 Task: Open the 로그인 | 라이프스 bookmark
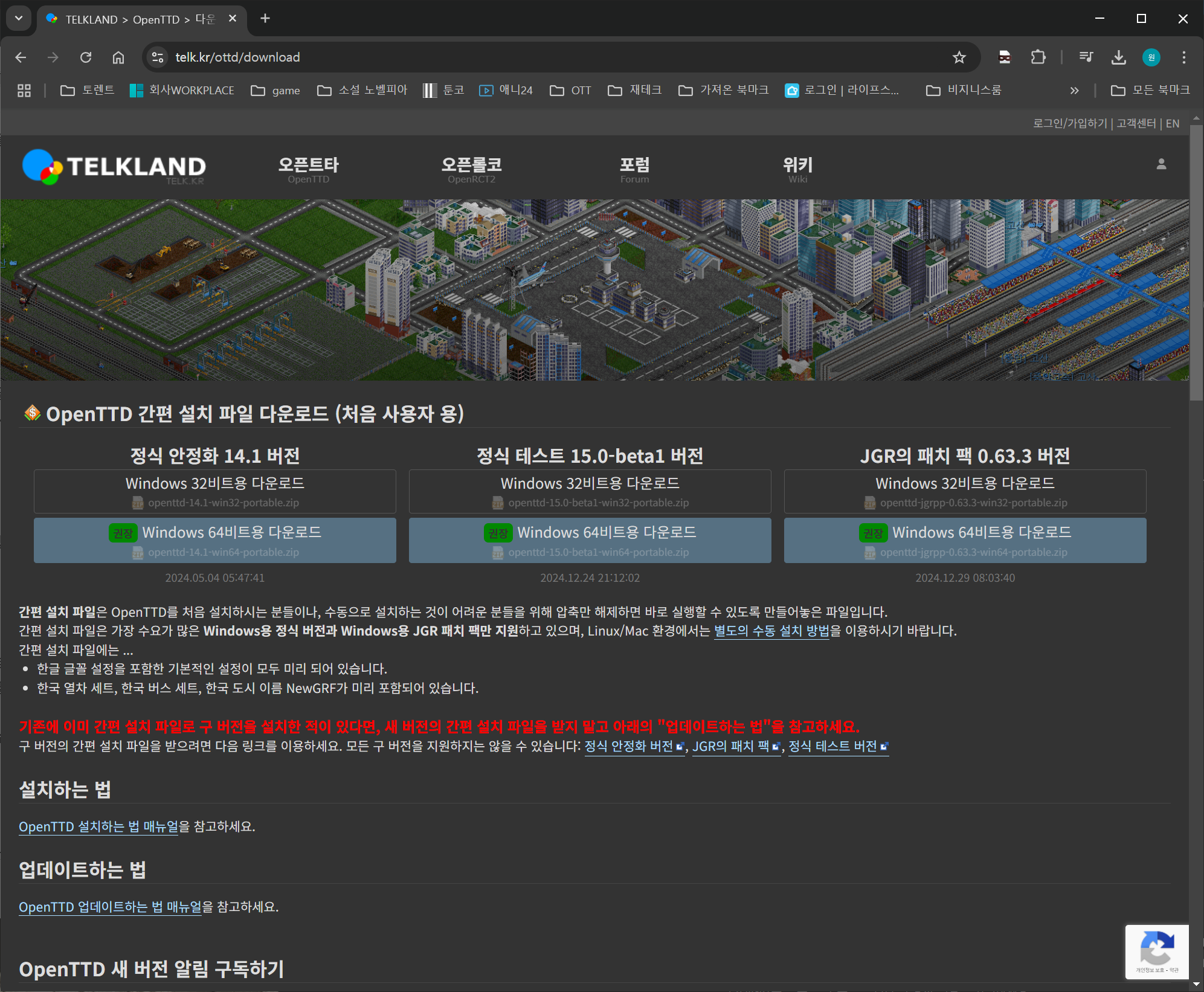point(842,91)
